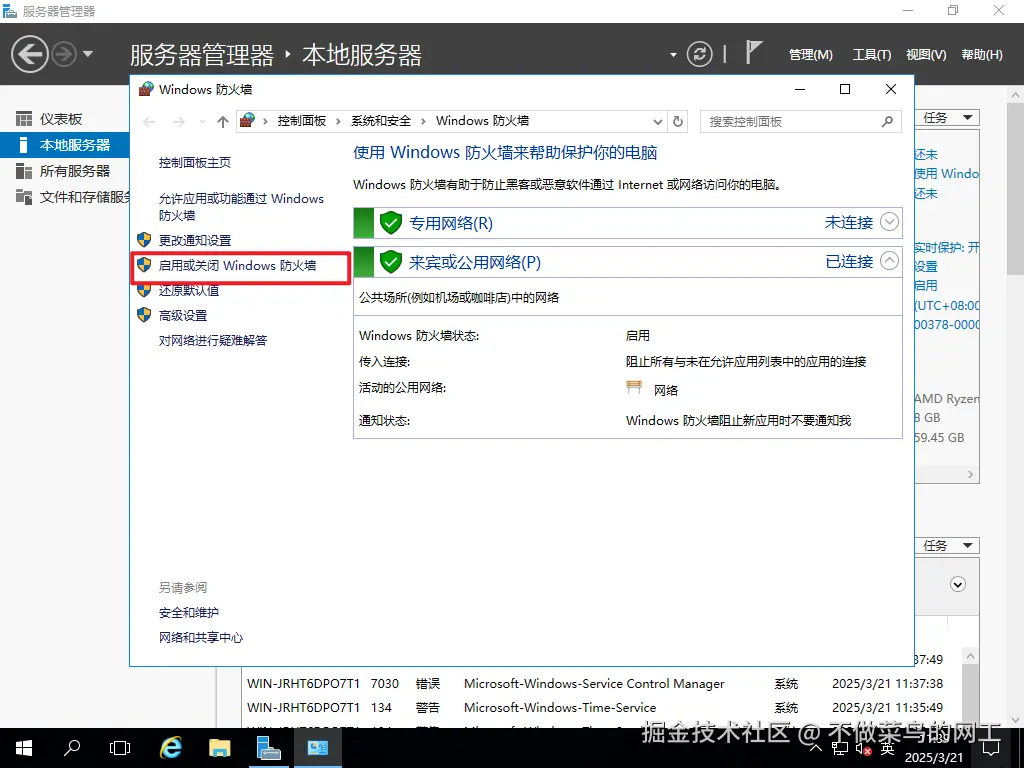Viewport: 1024px width, 768px height.
Task: Refresh the control panel via the refresh button
Action: (x=678, y=121)
